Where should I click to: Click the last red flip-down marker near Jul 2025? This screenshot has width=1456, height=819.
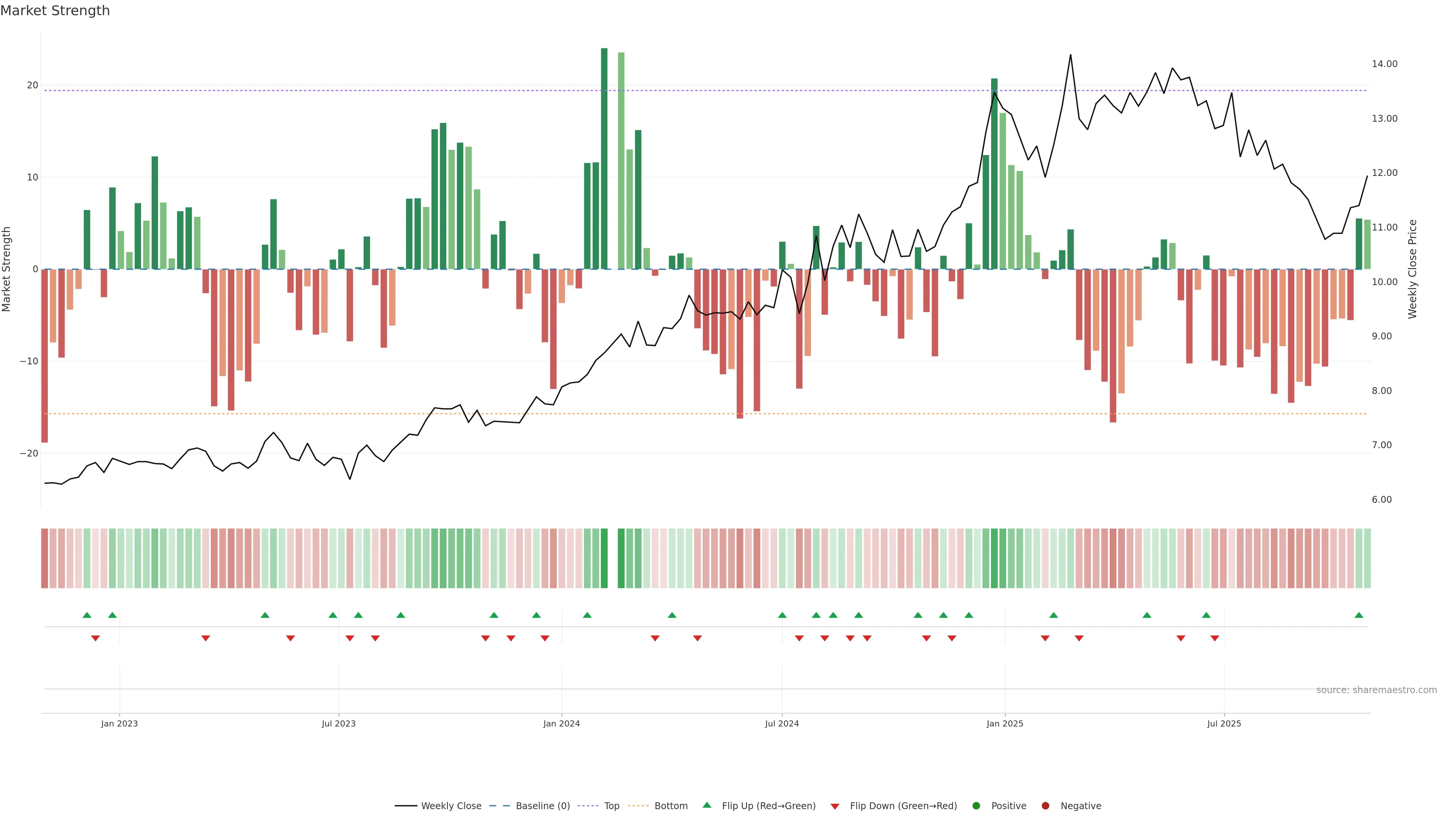click(x=1214, y=638)
